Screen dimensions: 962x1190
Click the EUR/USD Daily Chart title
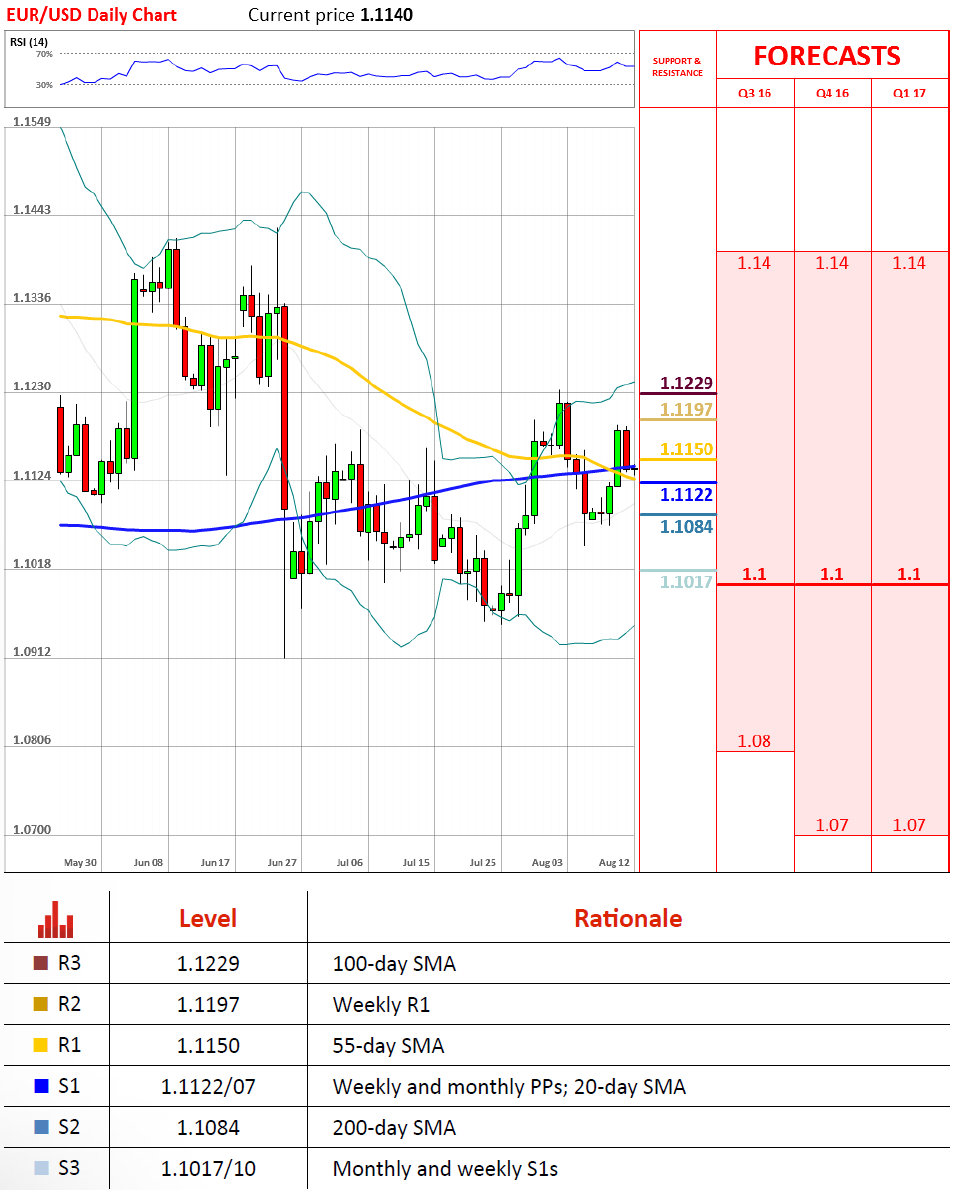coord(91,15)
